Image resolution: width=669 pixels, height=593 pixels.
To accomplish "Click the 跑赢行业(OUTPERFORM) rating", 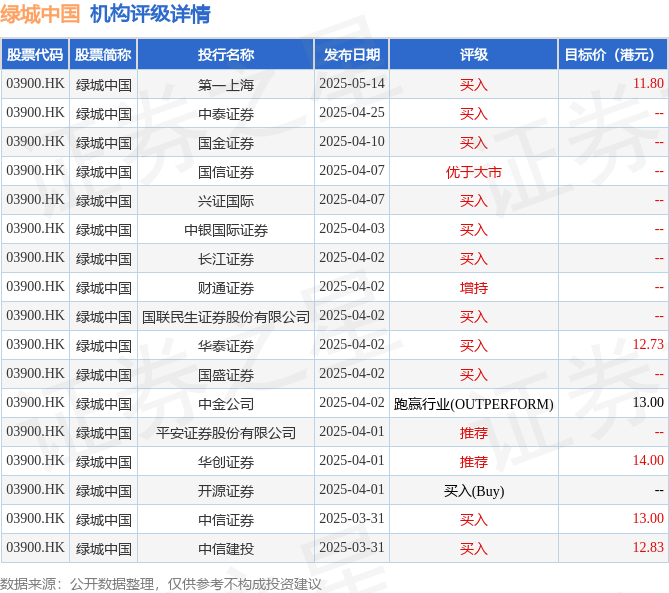I will point(474,404).
